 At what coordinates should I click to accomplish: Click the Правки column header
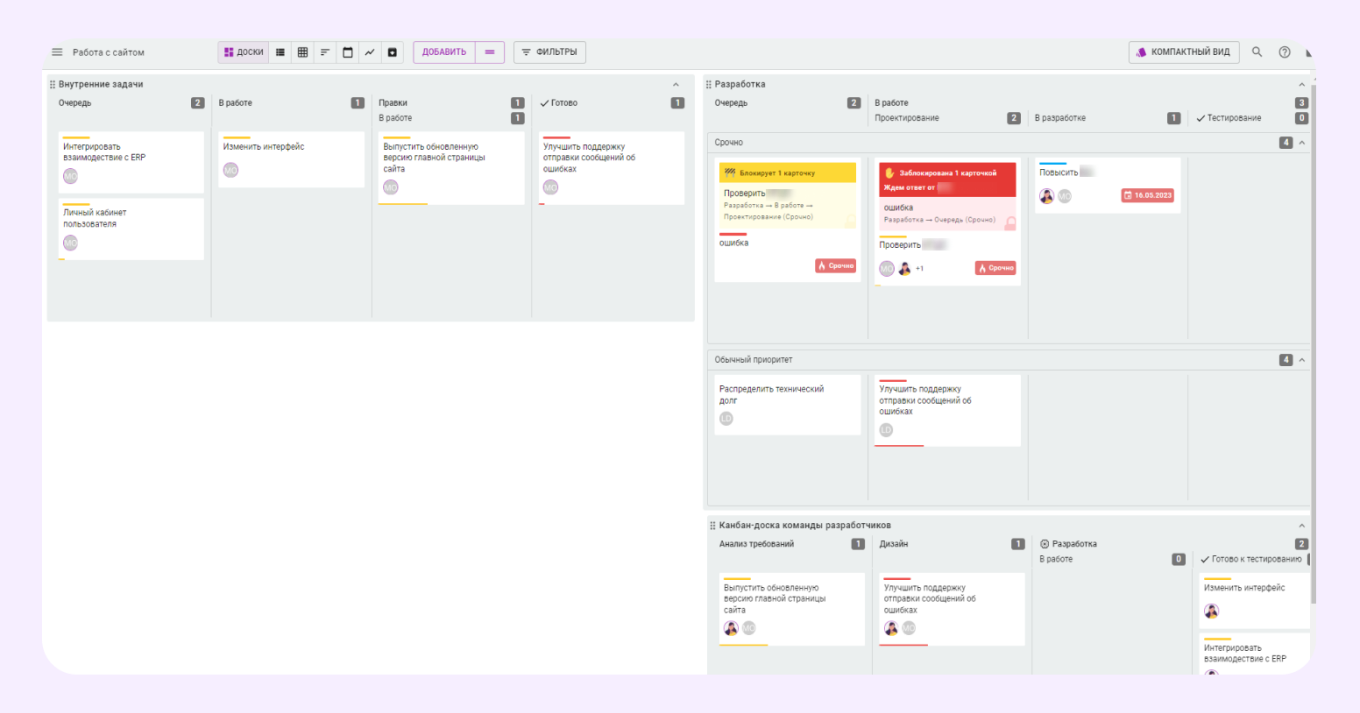click(x=393, y=103)
